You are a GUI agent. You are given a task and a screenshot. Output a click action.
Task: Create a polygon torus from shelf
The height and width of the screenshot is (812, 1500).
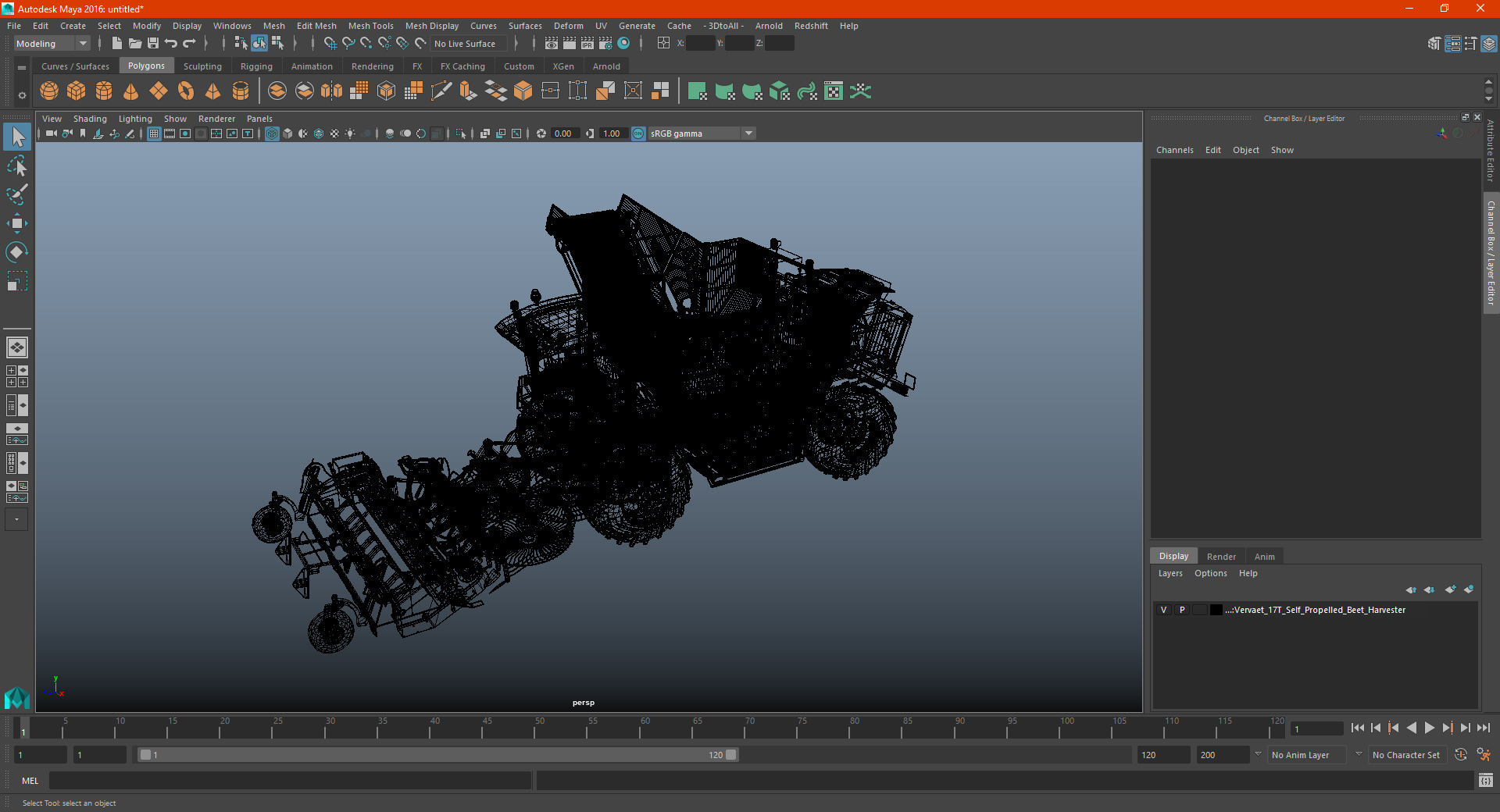(186, 91)
